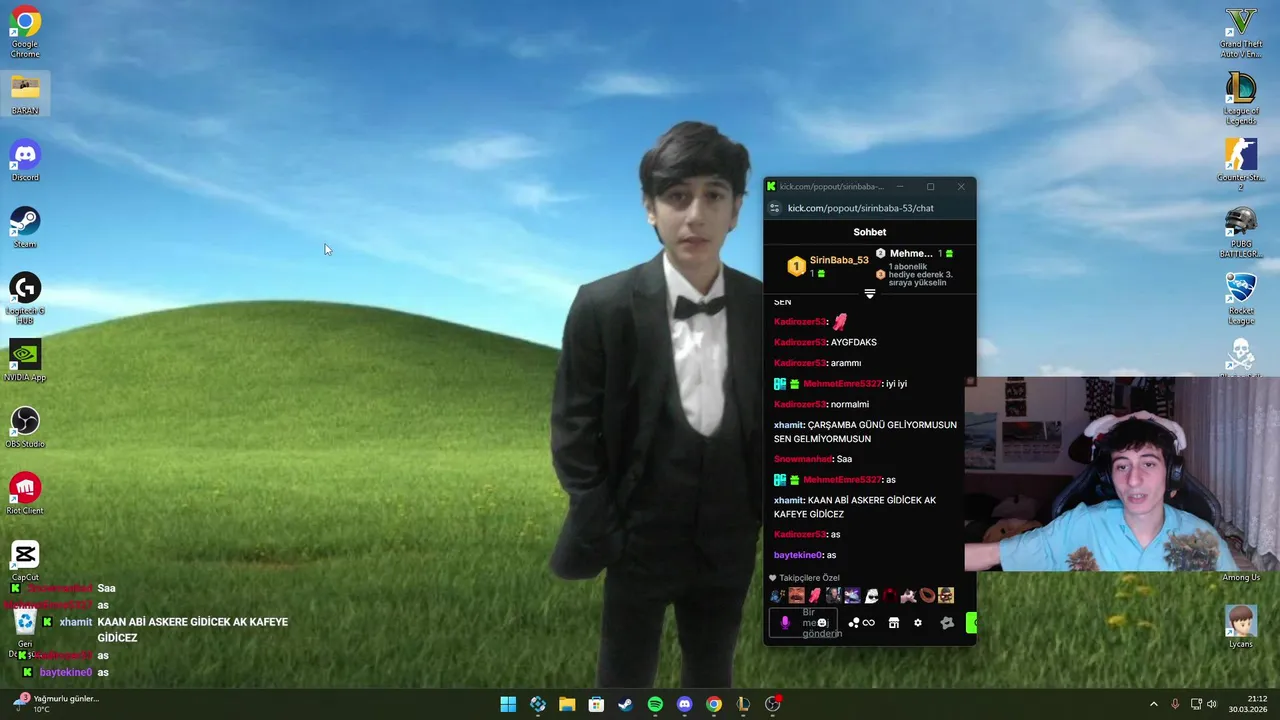The image size is (1280, 720).
Task: Launch the Discord desktop shortcut
Action: [x=25, y=161]
